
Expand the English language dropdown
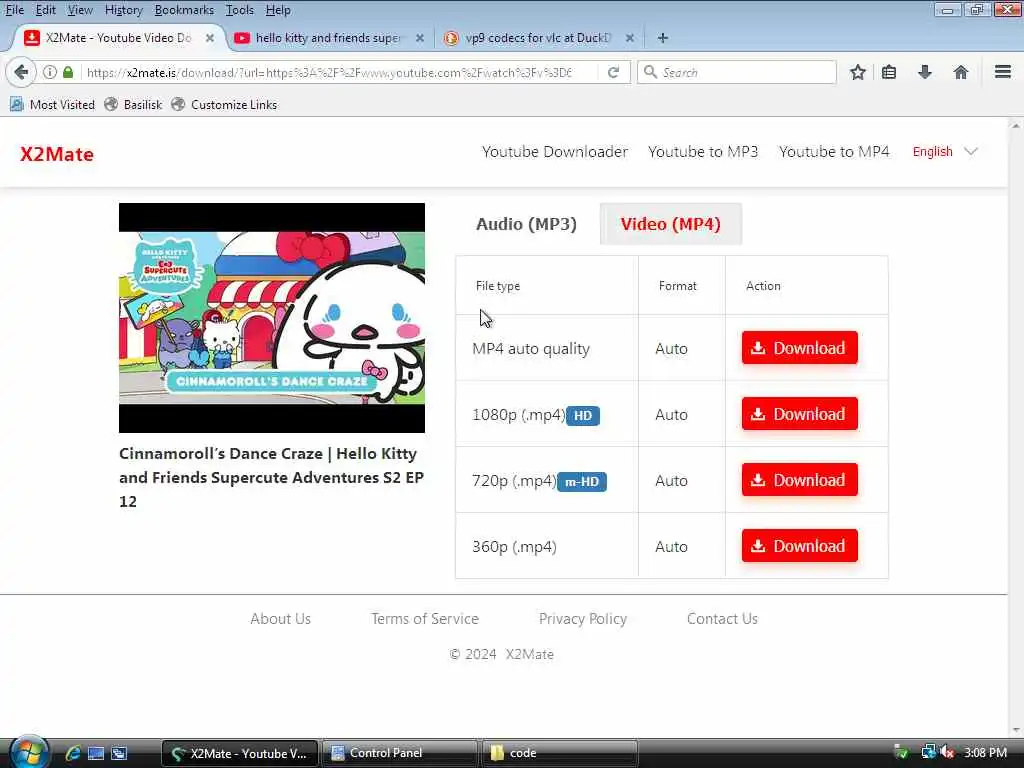pos(945,152)
